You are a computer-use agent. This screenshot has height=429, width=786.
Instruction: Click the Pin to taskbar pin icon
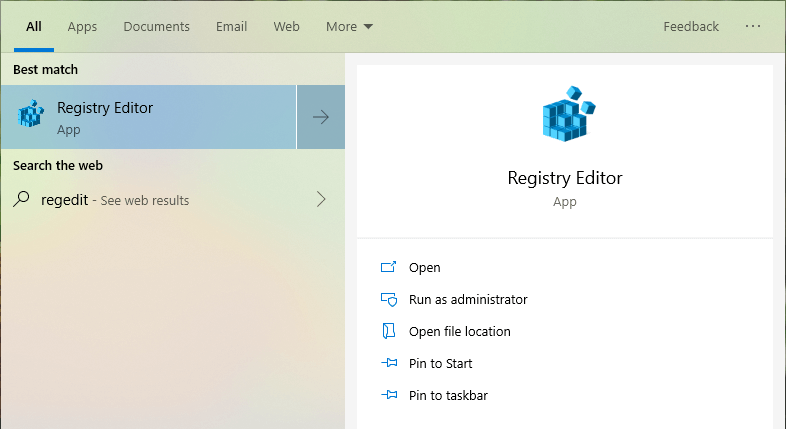(x=389, y=395)
